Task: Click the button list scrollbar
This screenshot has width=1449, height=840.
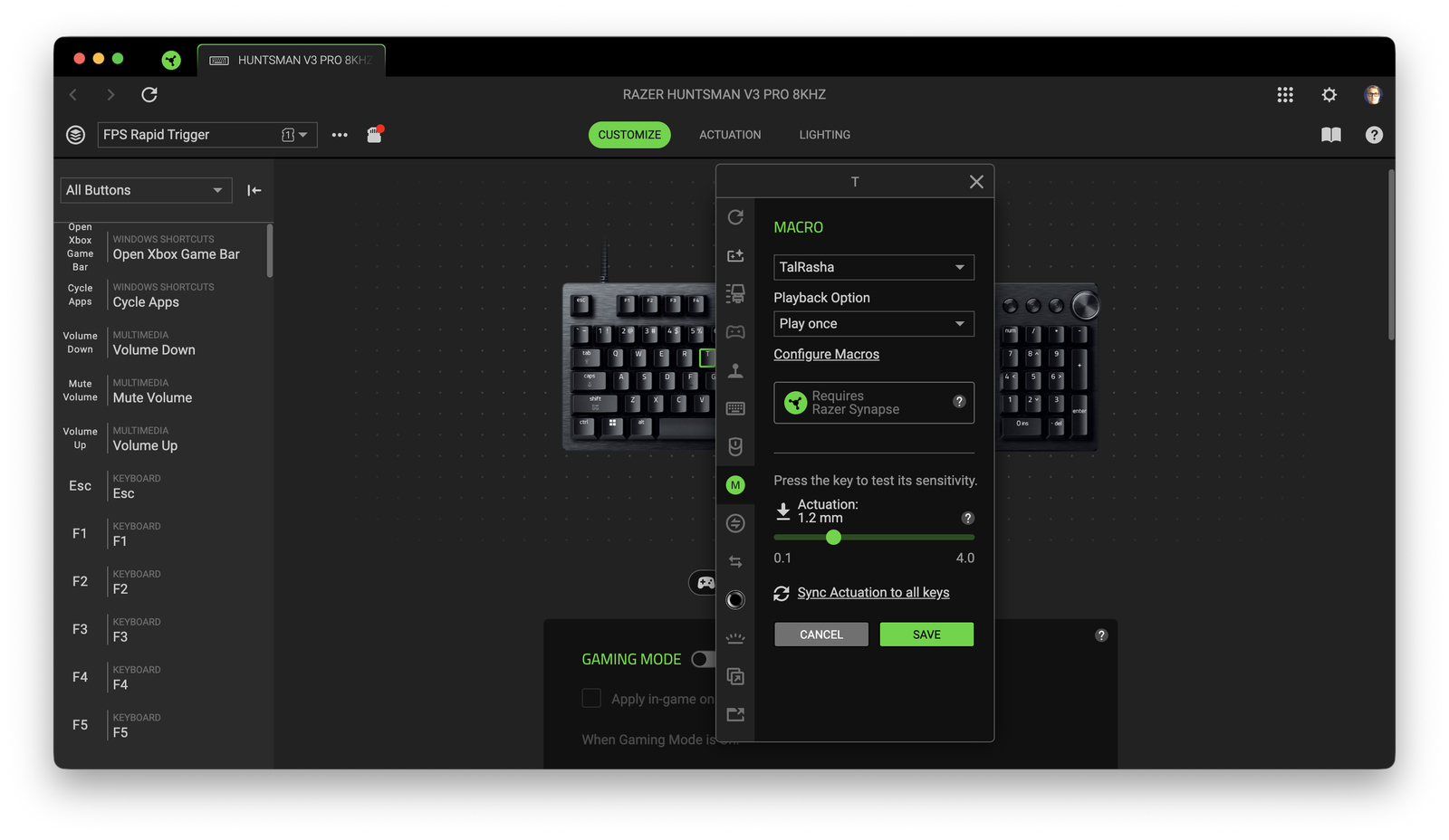Action: pos(269,251)
